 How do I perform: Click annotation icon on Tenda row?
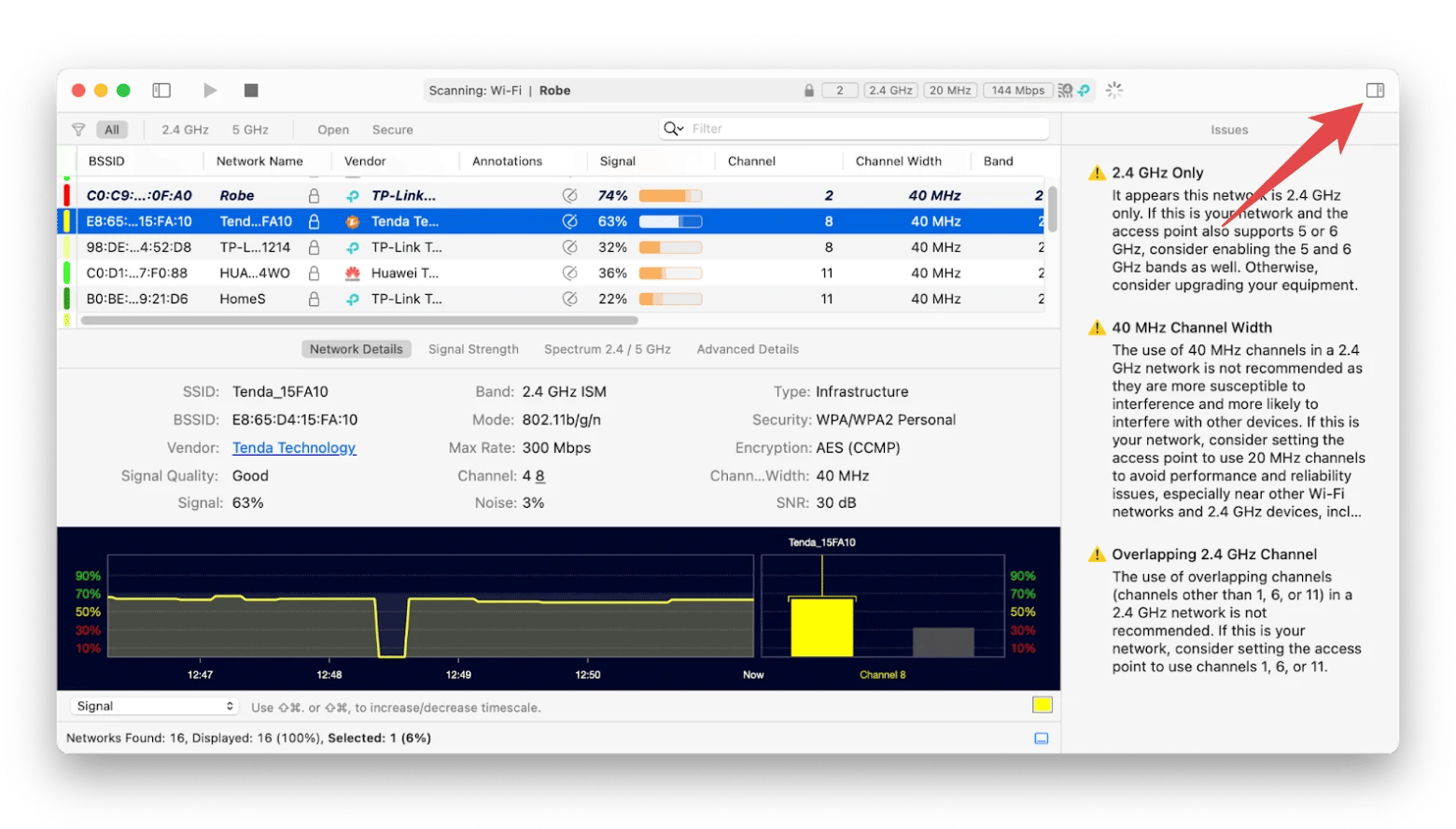[x=569, y=221]
